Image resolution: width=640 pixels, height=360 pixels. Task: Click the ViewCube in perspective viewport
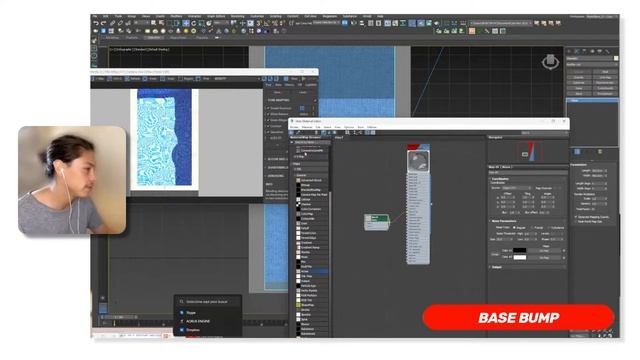coord(550,62)
